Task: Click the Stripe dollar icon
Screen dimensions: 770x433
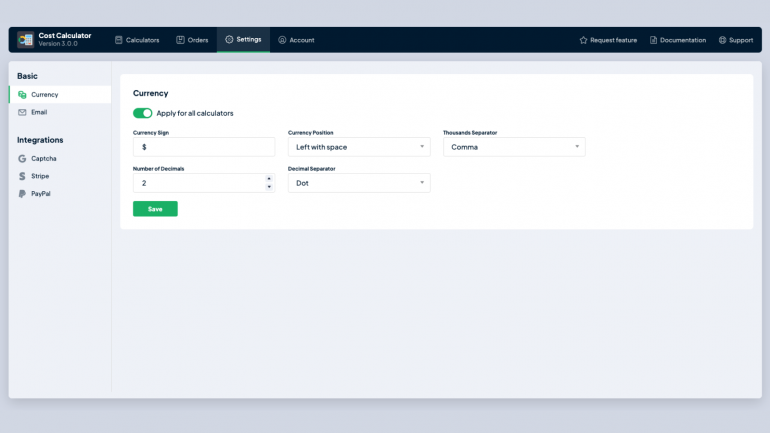Action: tap(22, 176)
